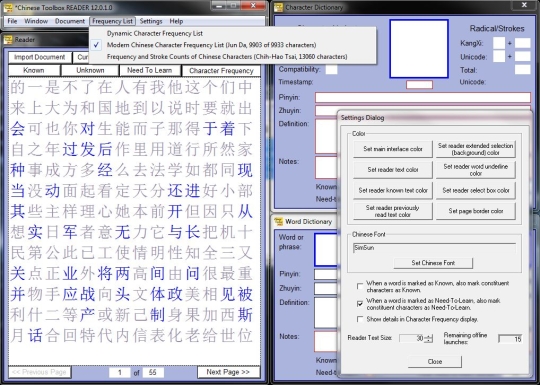Minimize the Chinese Toolbox READER window

[220, 5]
